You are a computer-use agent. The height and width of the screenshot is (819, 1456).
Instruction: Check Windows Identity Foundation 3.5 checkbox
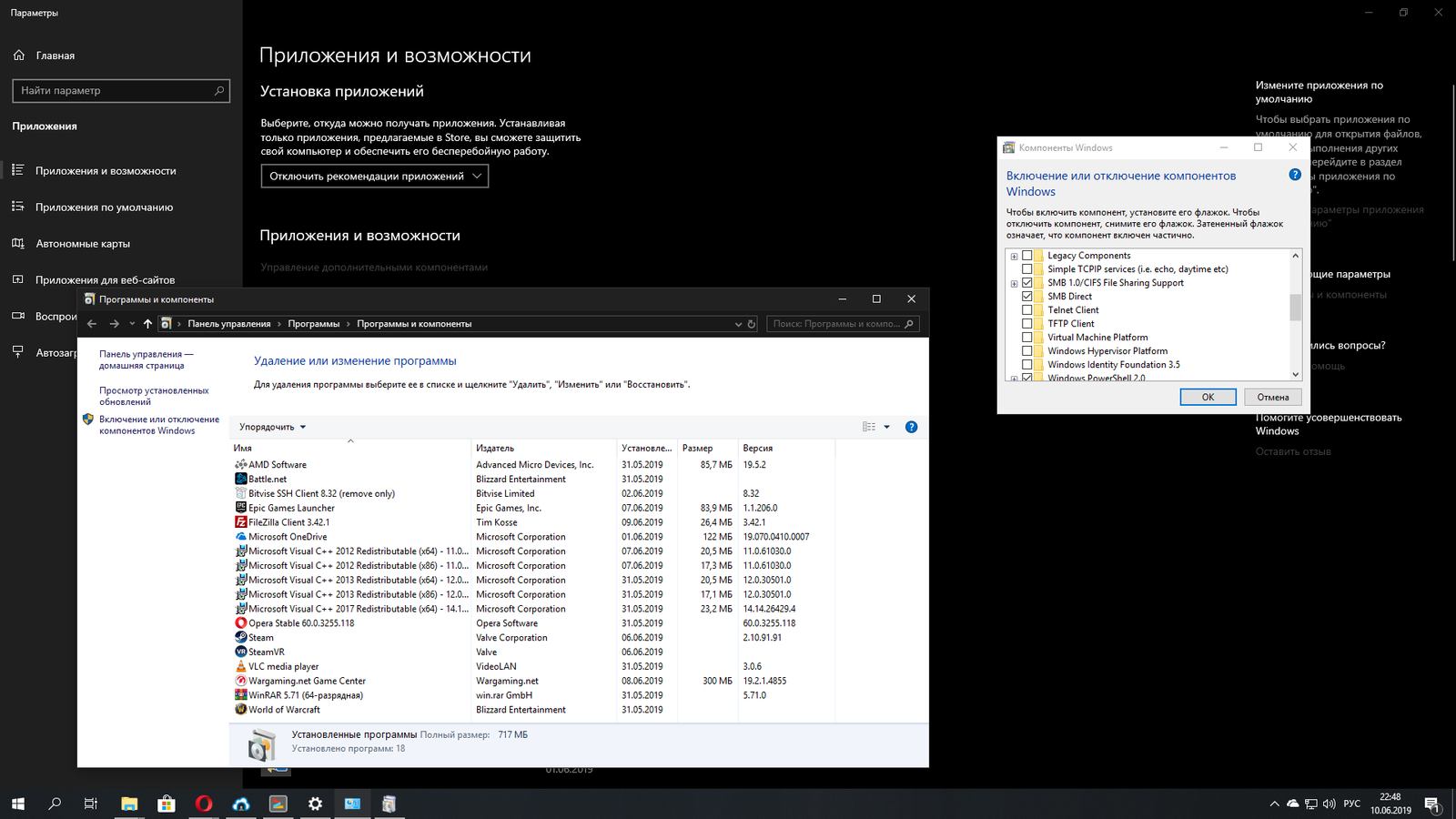pyautogui.click(x=1027, y=365)
